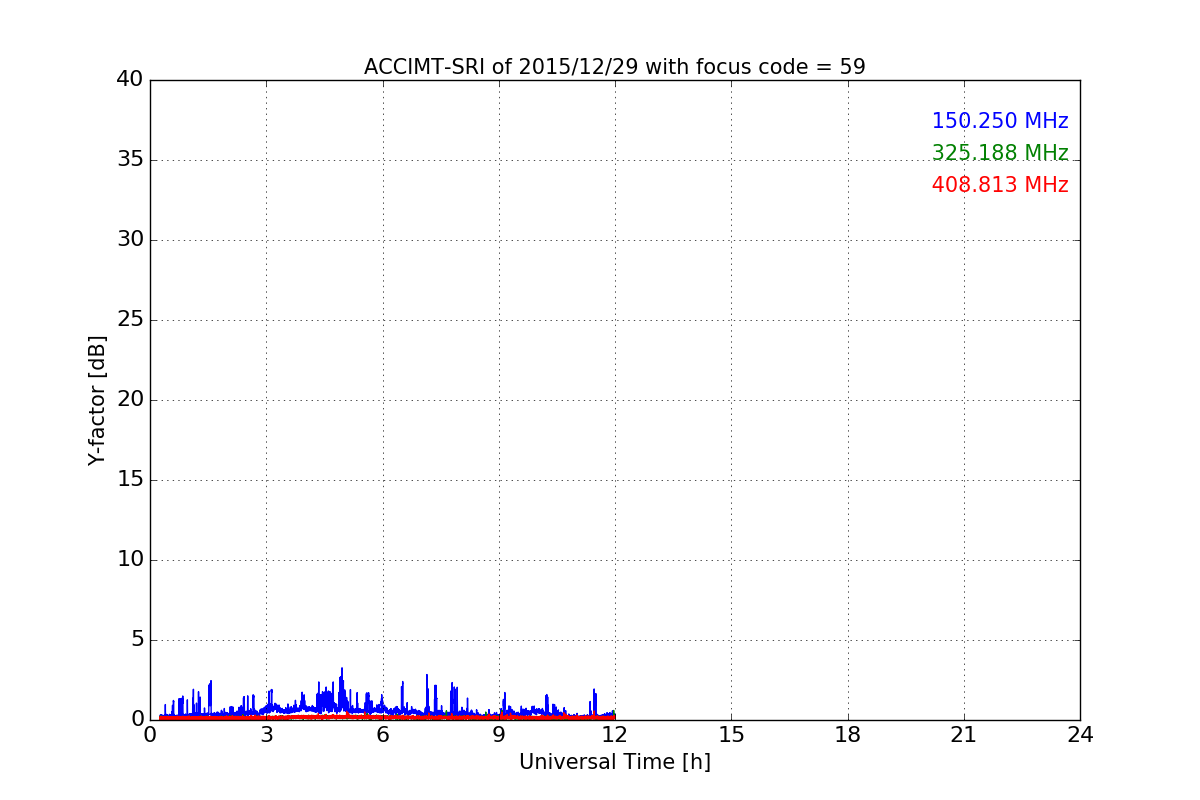Click the y-axis tick label 10
The height and width of the screenshot is (800, 1200).
click(x=130, y=559)
